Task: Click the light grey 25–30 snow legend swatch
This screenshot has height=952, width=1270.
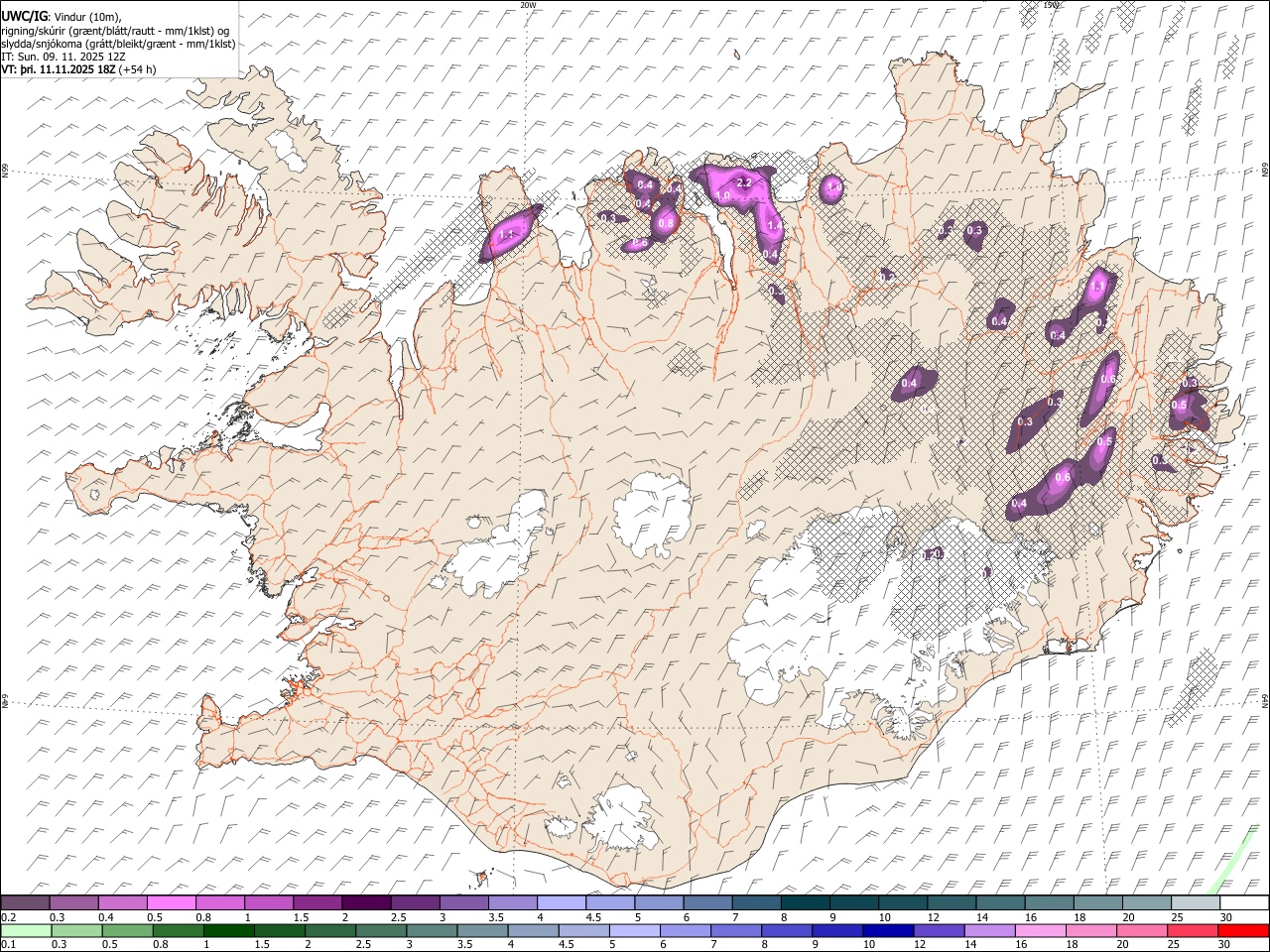Action: (1195, 902)
